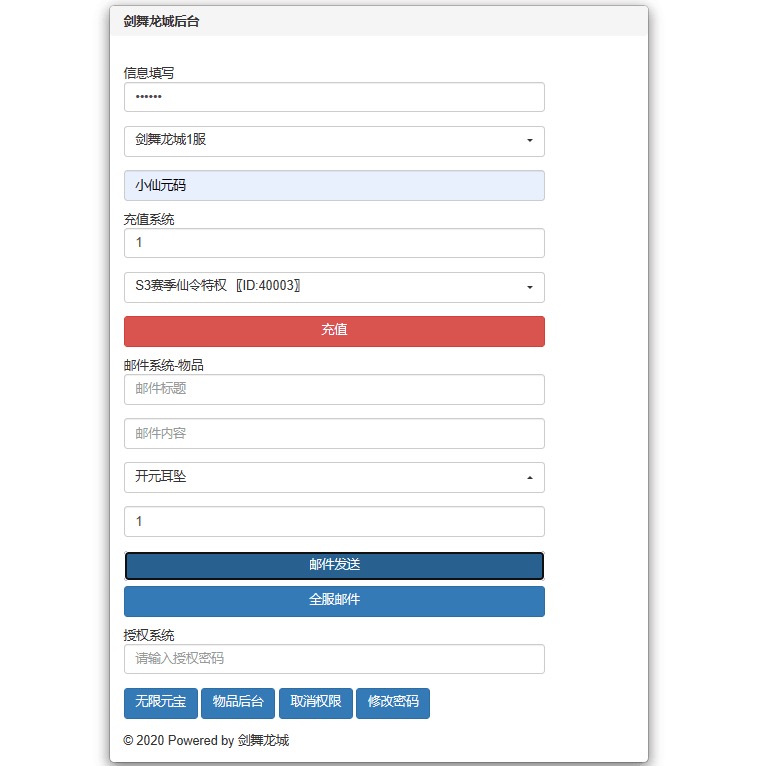This screenshot has height=766, width=764.
Task: Click the 邮件系统-物品 label
Action: pyautogui.click(x=163, y=365)
